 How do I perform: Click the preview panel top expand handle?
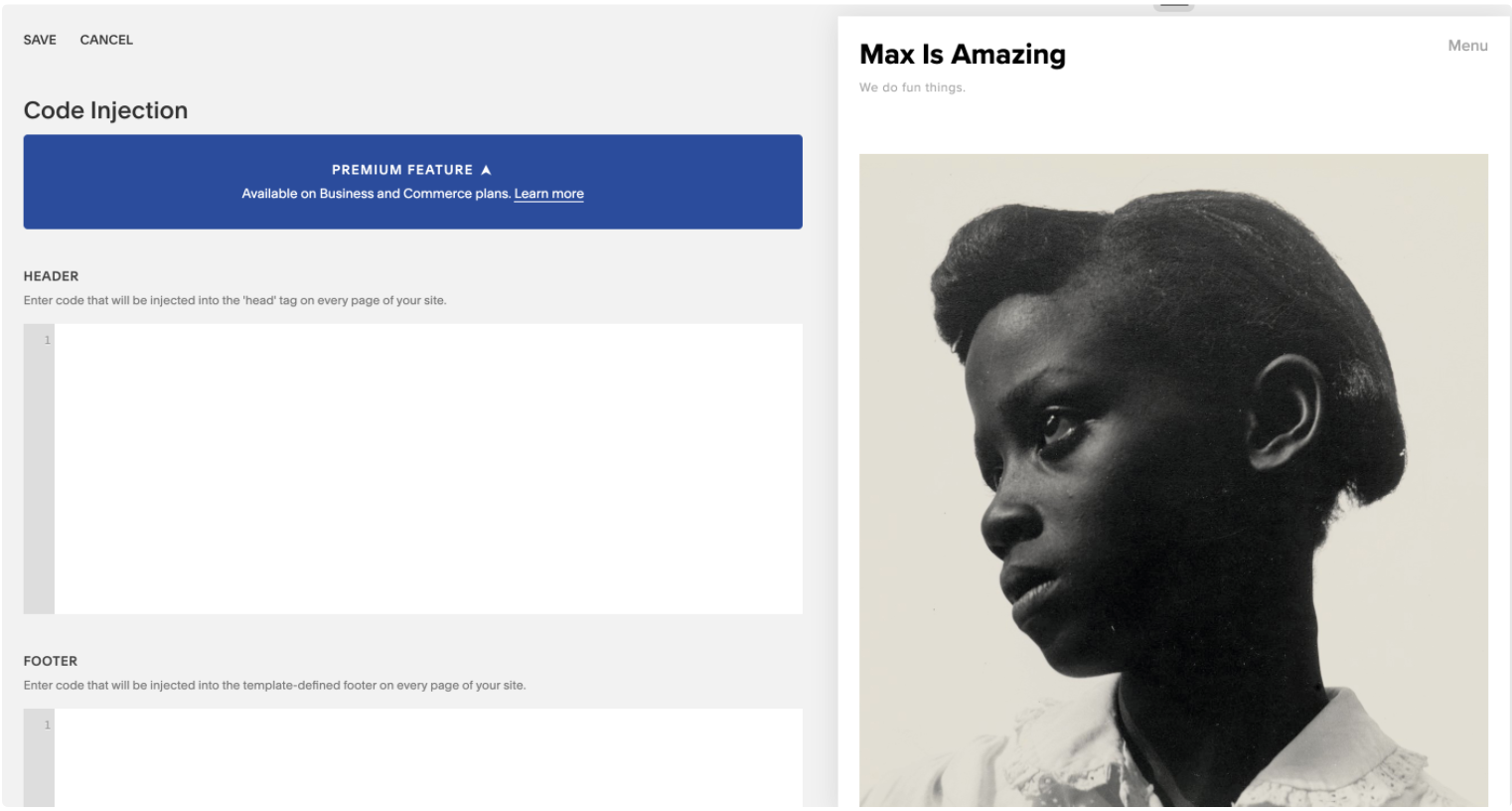[1173, 6]
